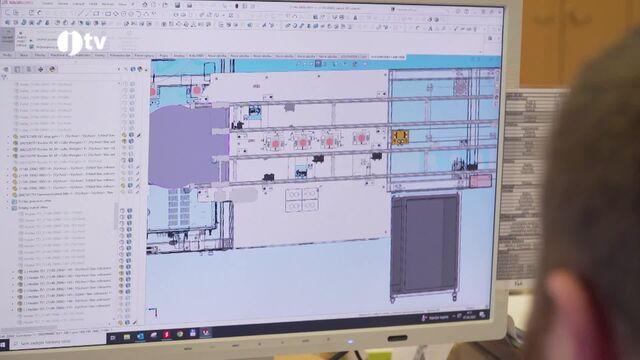Expand the first blue folder node in tree
This screenshot has width=640, height=360.
tap(8, 201)
